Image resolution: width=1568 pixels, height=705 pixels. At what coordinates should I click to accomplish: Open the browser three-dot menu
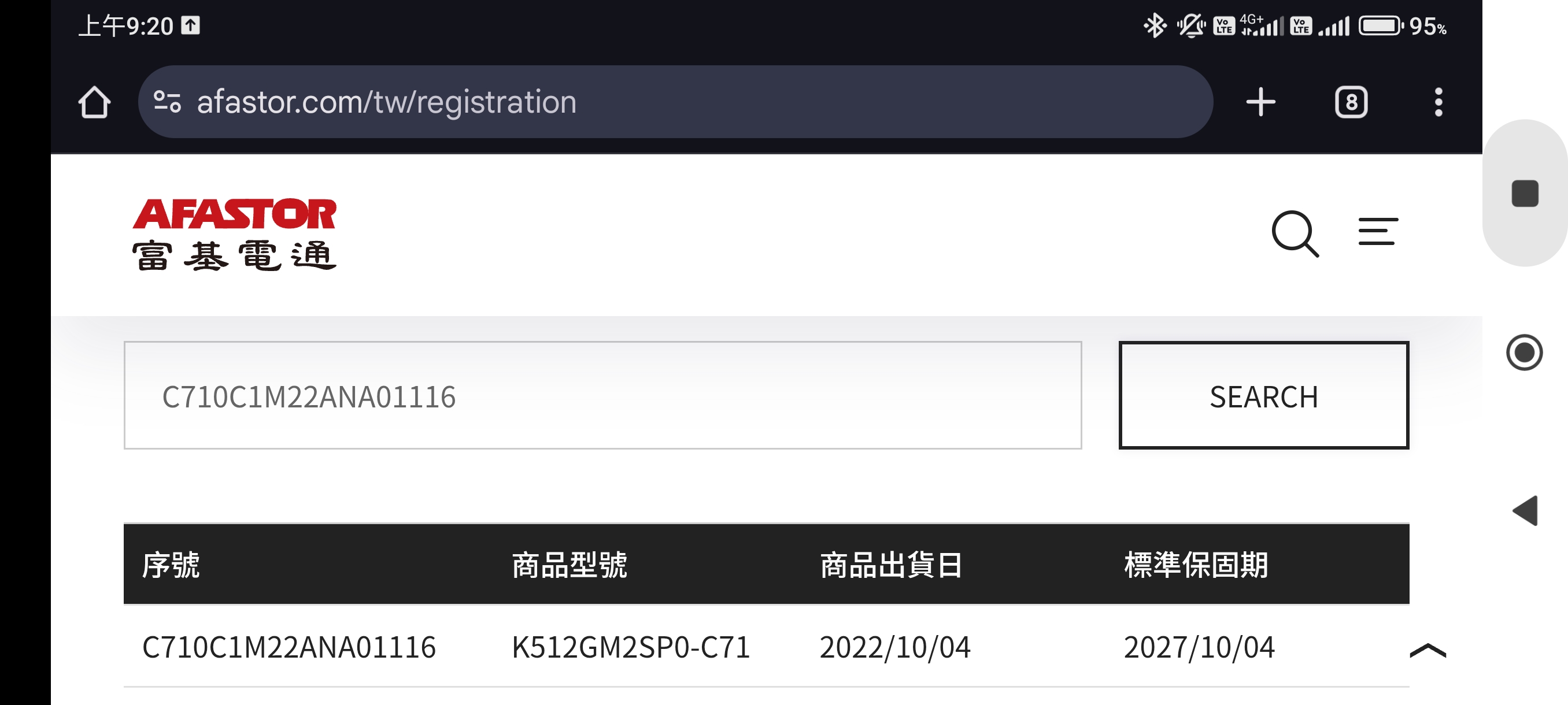(1438, 102)
